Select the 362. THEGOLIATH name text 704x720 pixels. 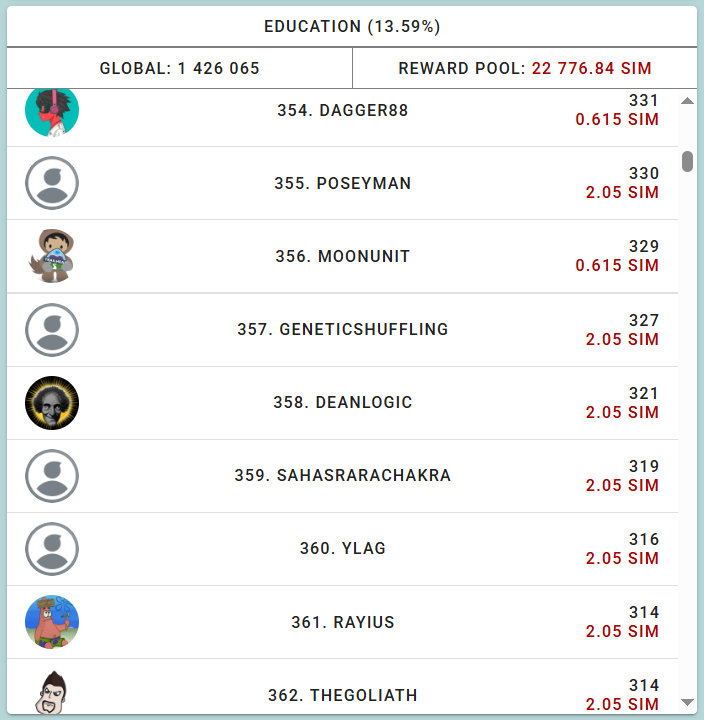[343, 695]
